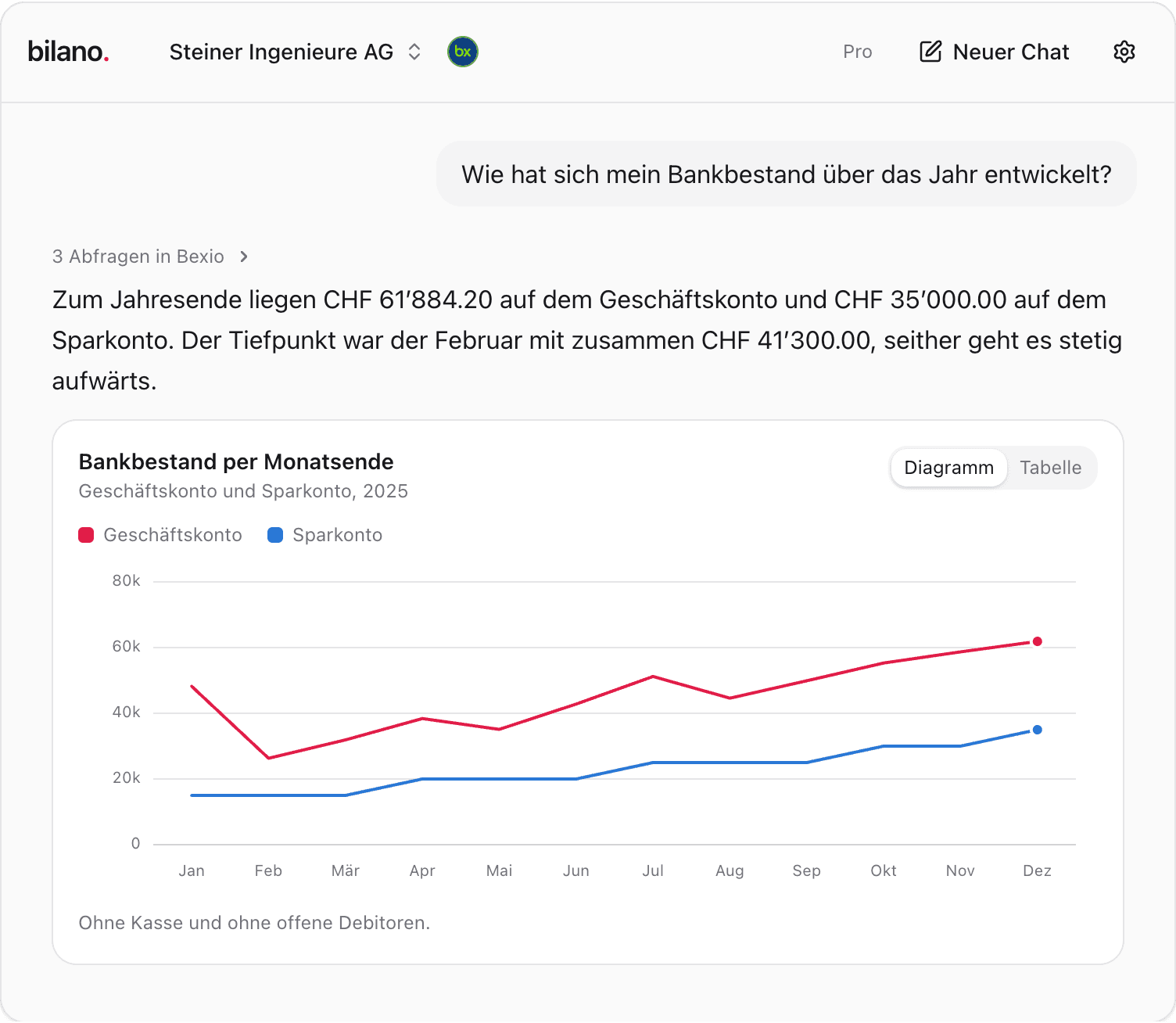Viewport: 1176px width, 1023px height.
Task: Click the 80k axis label
Action: 126,581
